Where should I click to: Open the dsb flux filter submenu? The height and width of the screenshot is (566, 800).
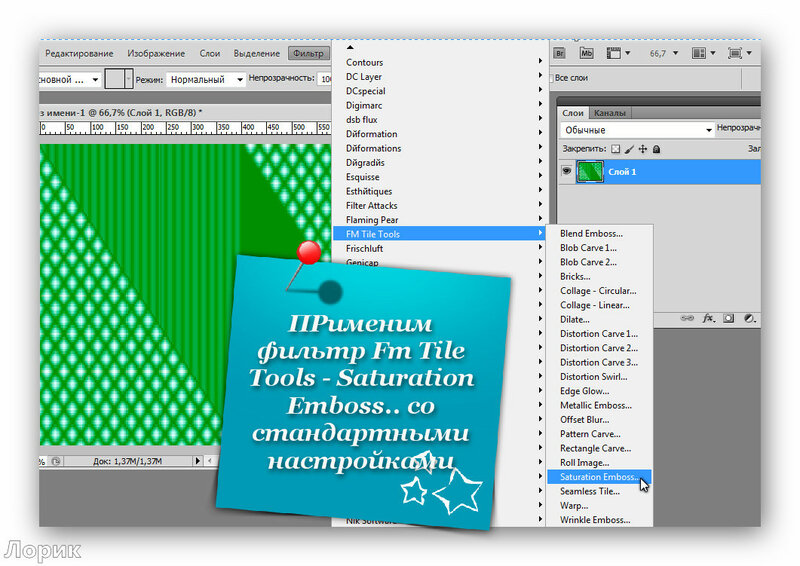point(439,119)
